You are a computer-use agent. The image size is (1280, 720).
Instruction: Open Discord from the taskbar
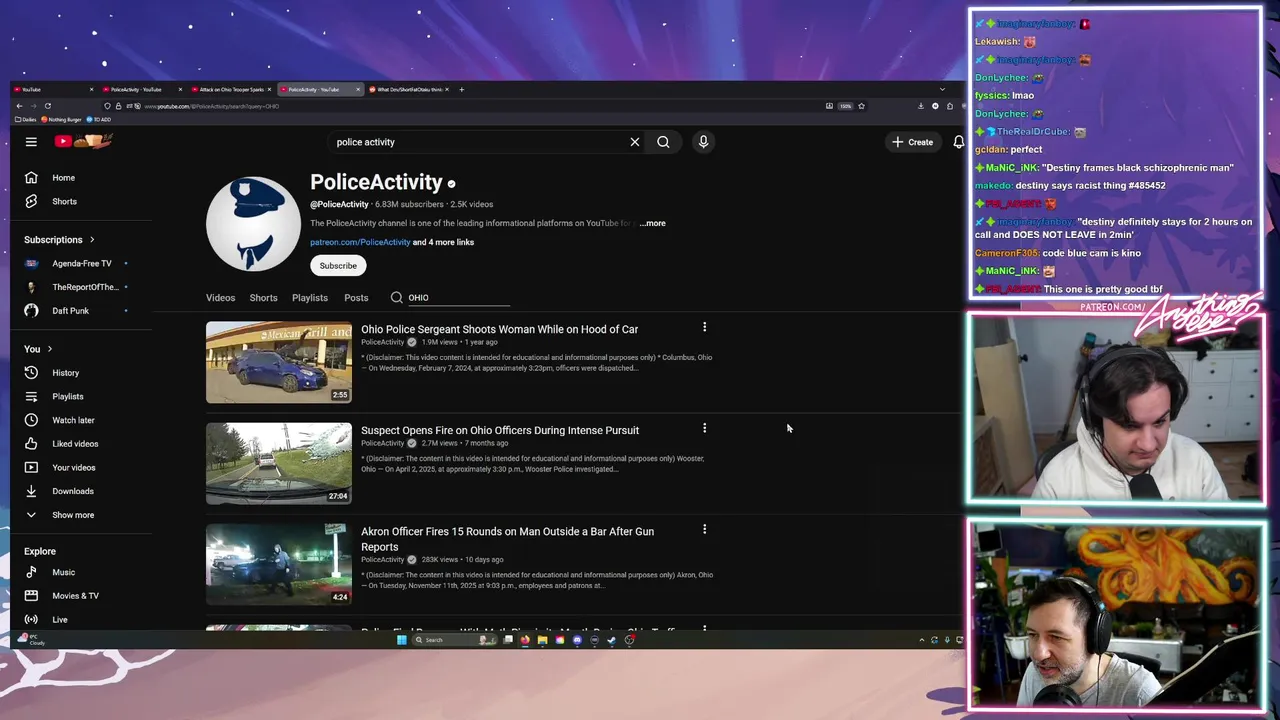point(577,640)
